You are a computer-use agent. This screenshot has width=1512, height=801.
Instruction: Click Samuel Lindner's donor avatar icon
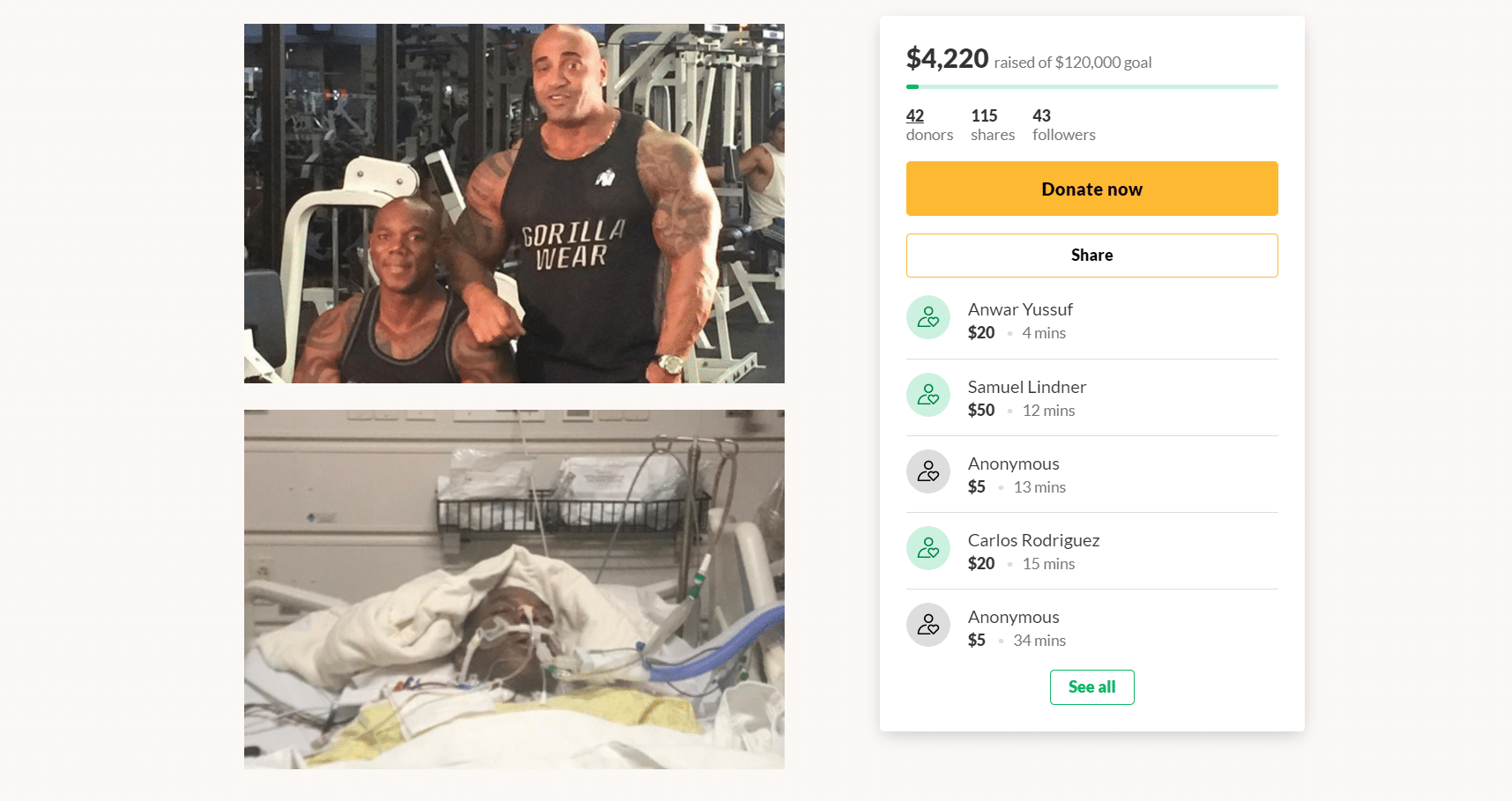(928, 395)
